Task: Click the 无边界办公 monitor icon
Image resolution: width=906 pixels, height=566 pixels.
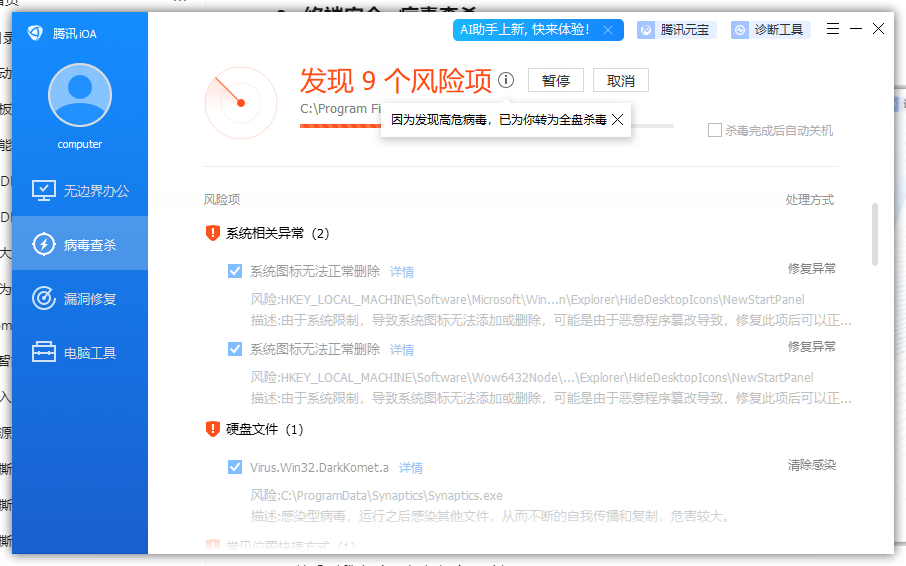Action: point(44,190)
